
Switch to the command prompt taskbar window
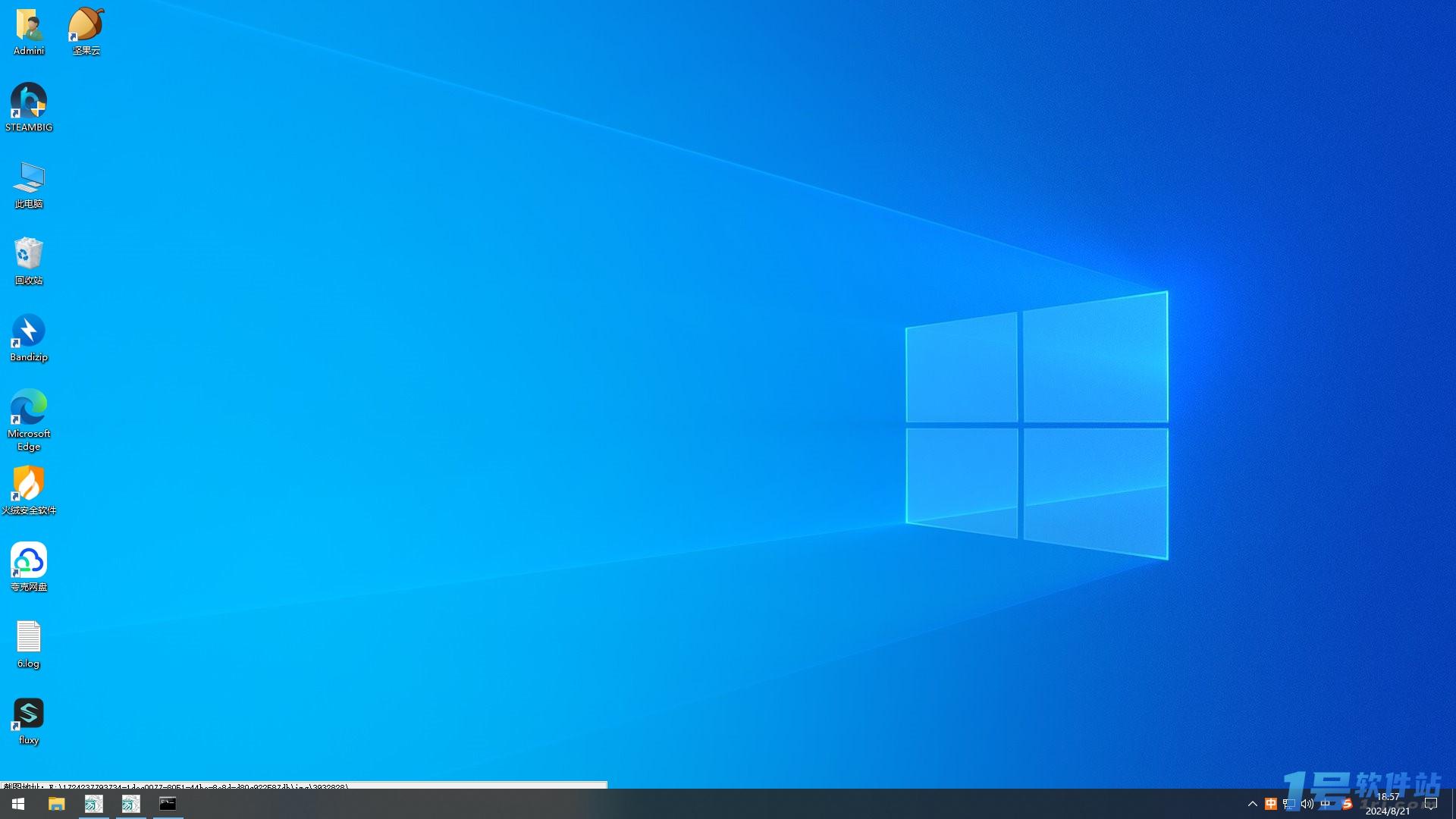pos(168,804)
